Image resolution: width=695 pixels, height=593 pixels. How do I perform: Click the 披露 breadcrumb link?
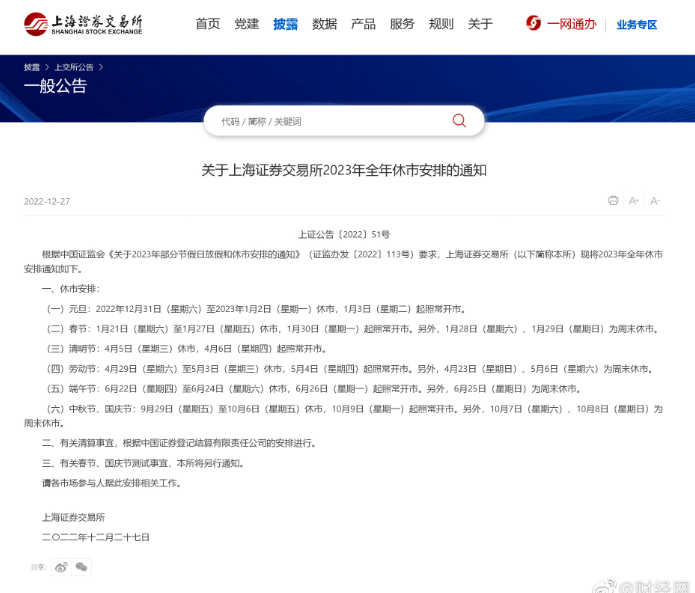[31, 67]
